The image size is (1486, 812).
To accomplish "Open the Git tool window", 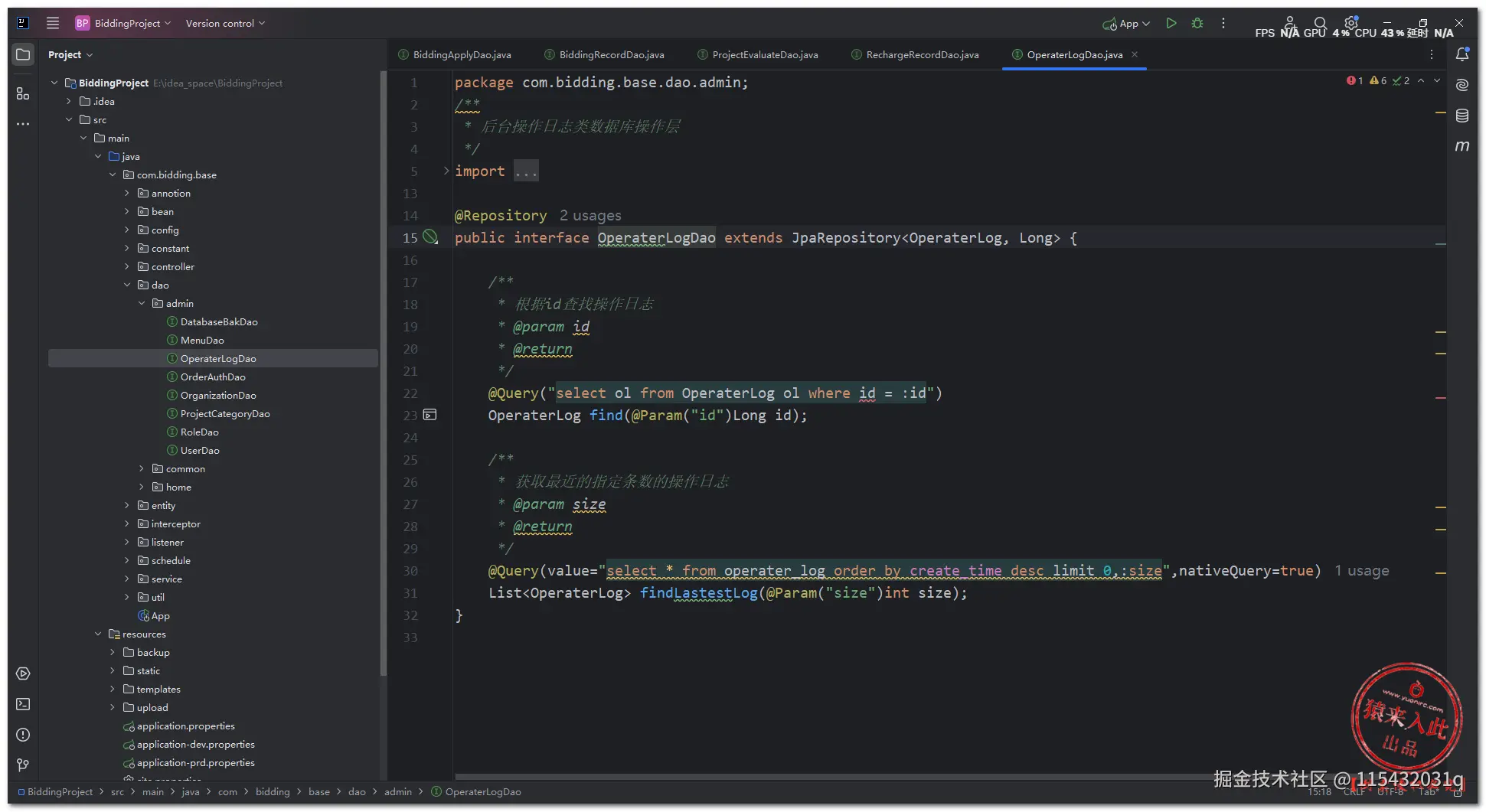I will coord(23,765).
